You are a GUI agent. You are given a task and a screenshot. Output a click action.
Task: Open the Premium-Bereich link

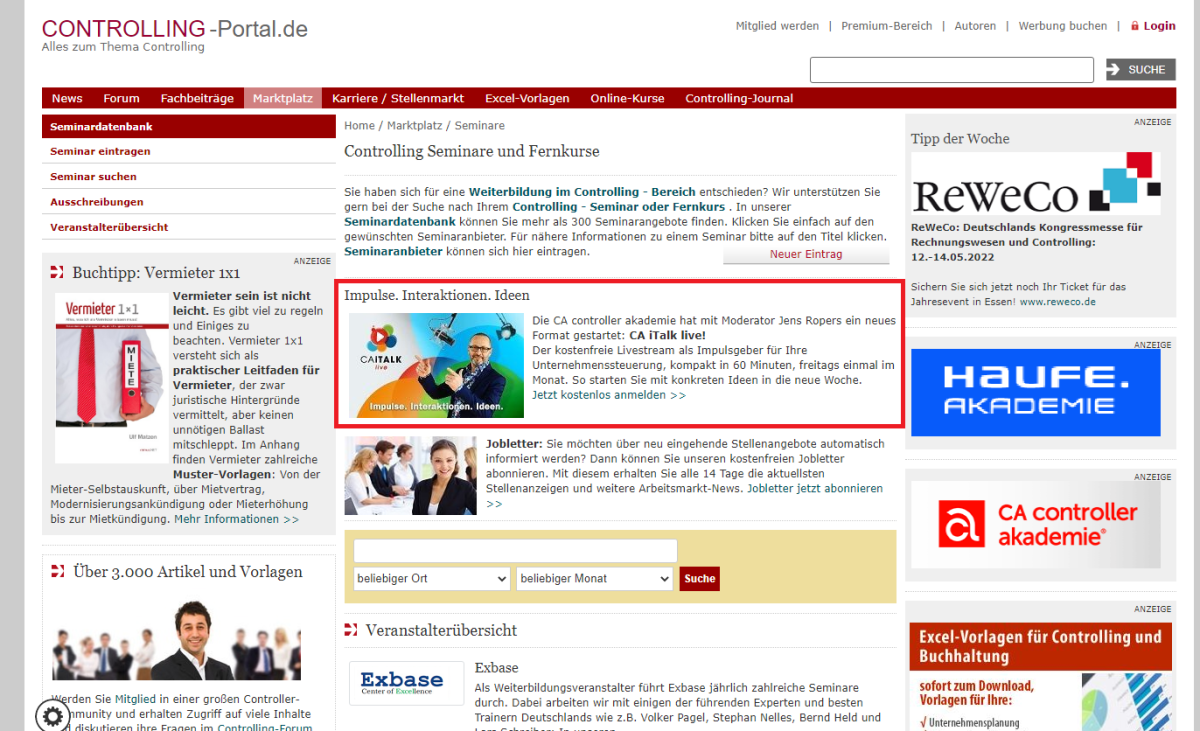(x=886, y=26)
